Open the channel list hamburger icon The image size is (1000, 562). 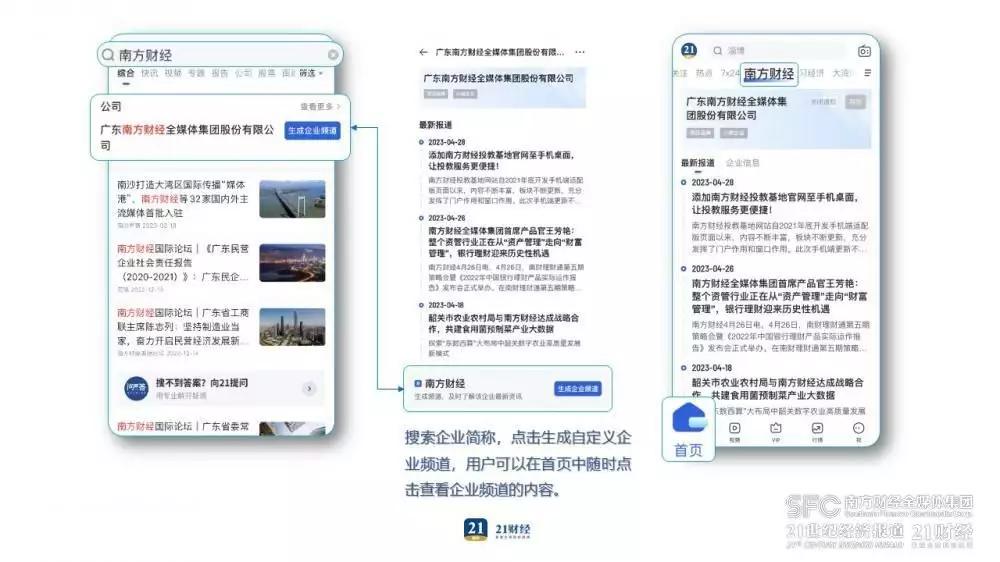click(867, 73)
